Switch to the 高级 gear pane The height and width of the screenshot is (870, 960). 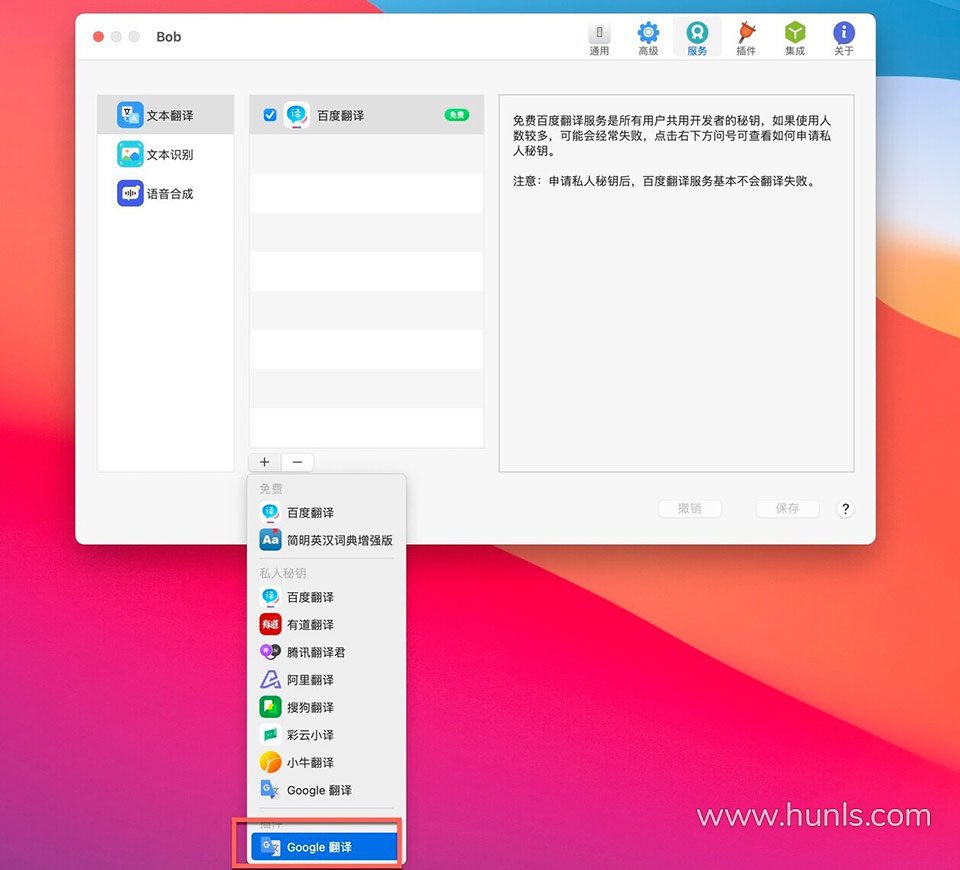[x=648, y=38]
